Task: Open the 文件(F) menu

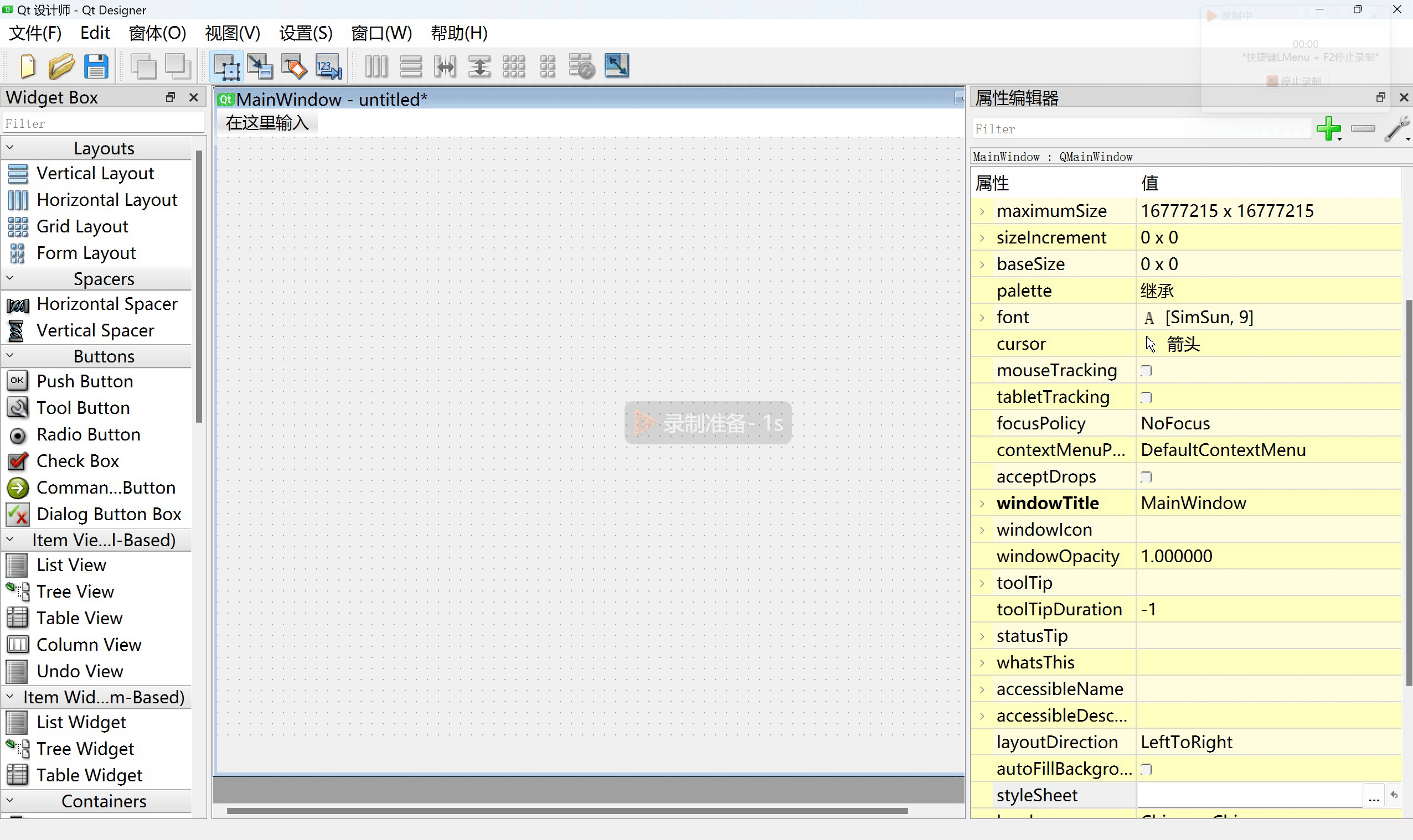Action: (x=35, y=33)
